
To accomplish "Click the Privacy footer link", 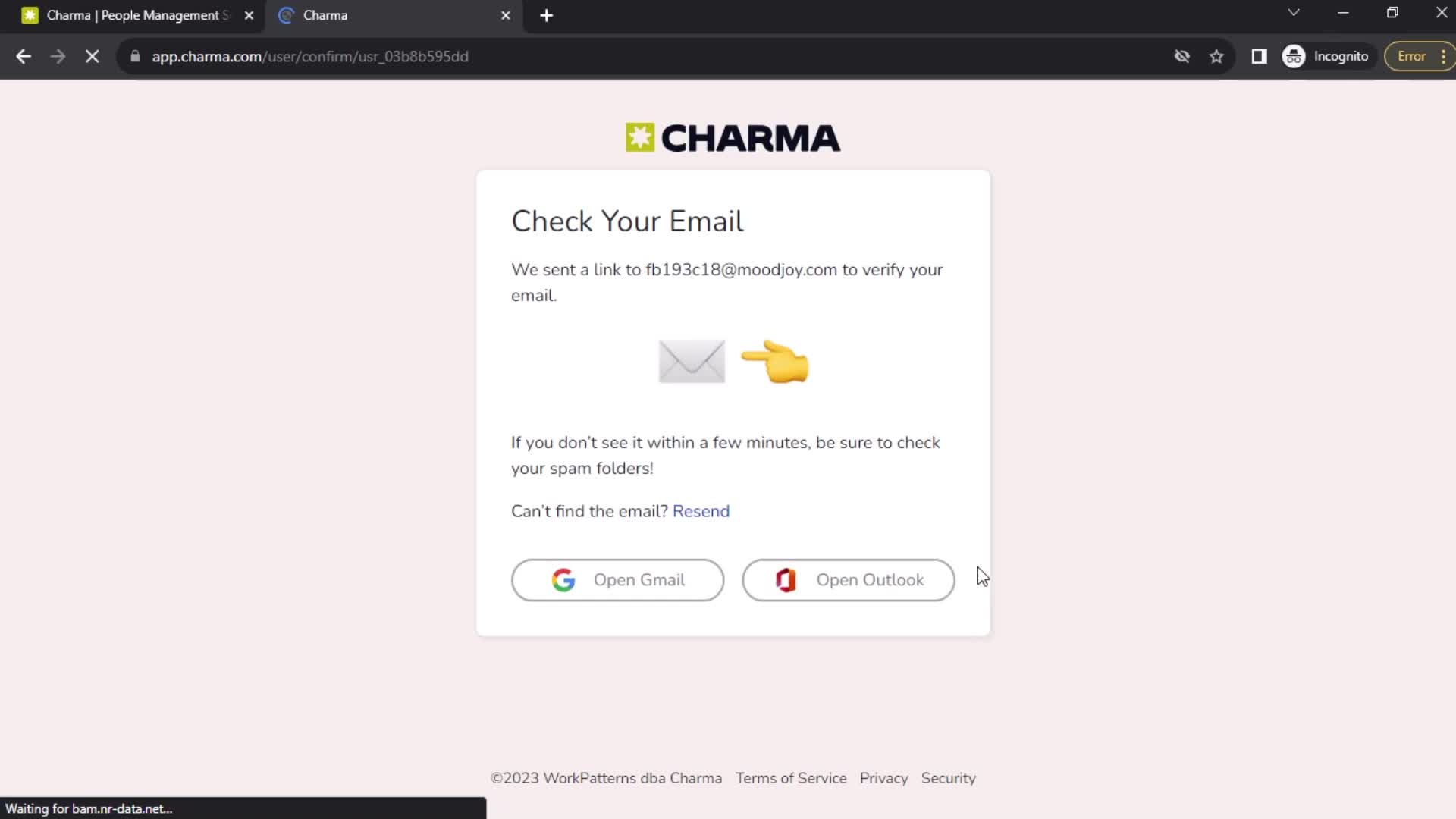I will (884, 778).
